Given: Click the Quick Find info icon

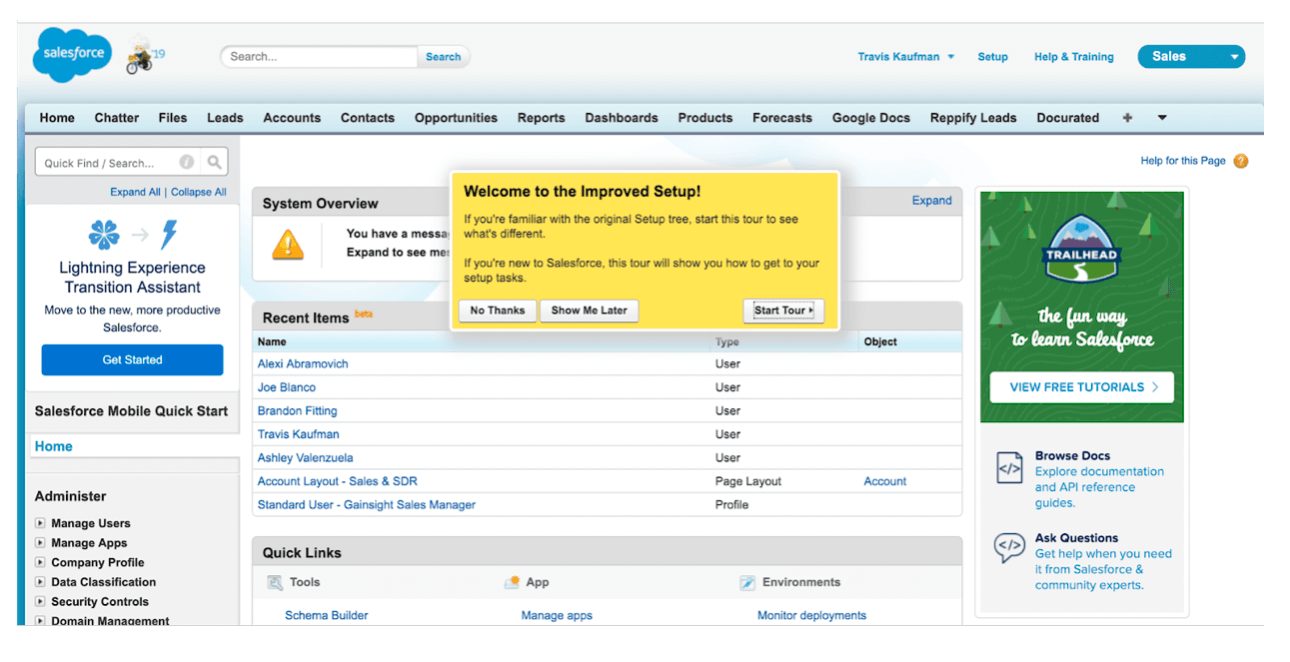Looking at the screenshot, I should point(187,162).
